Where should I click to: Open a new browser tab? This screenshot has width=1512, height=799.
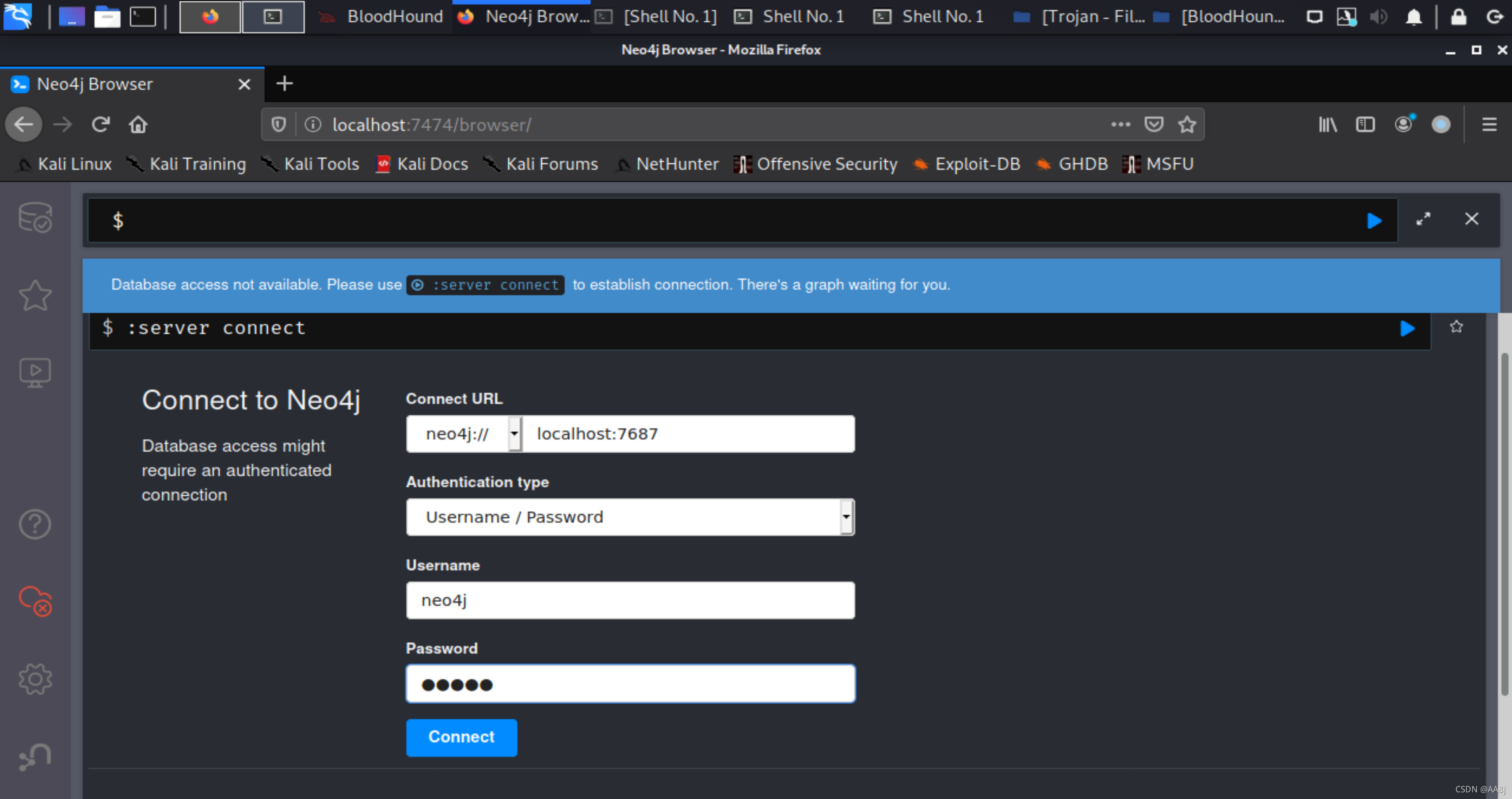pyautogui.click(x=285, y=84)
